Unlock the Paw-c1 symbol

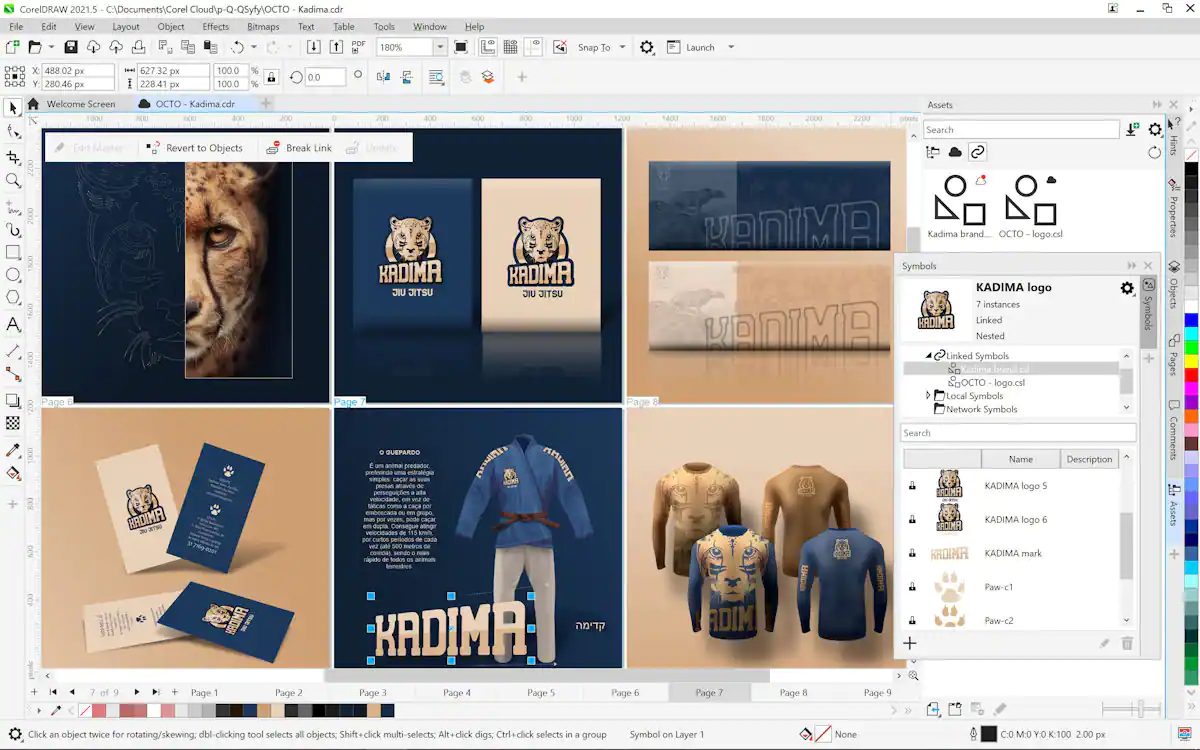[x=911, y=587]
